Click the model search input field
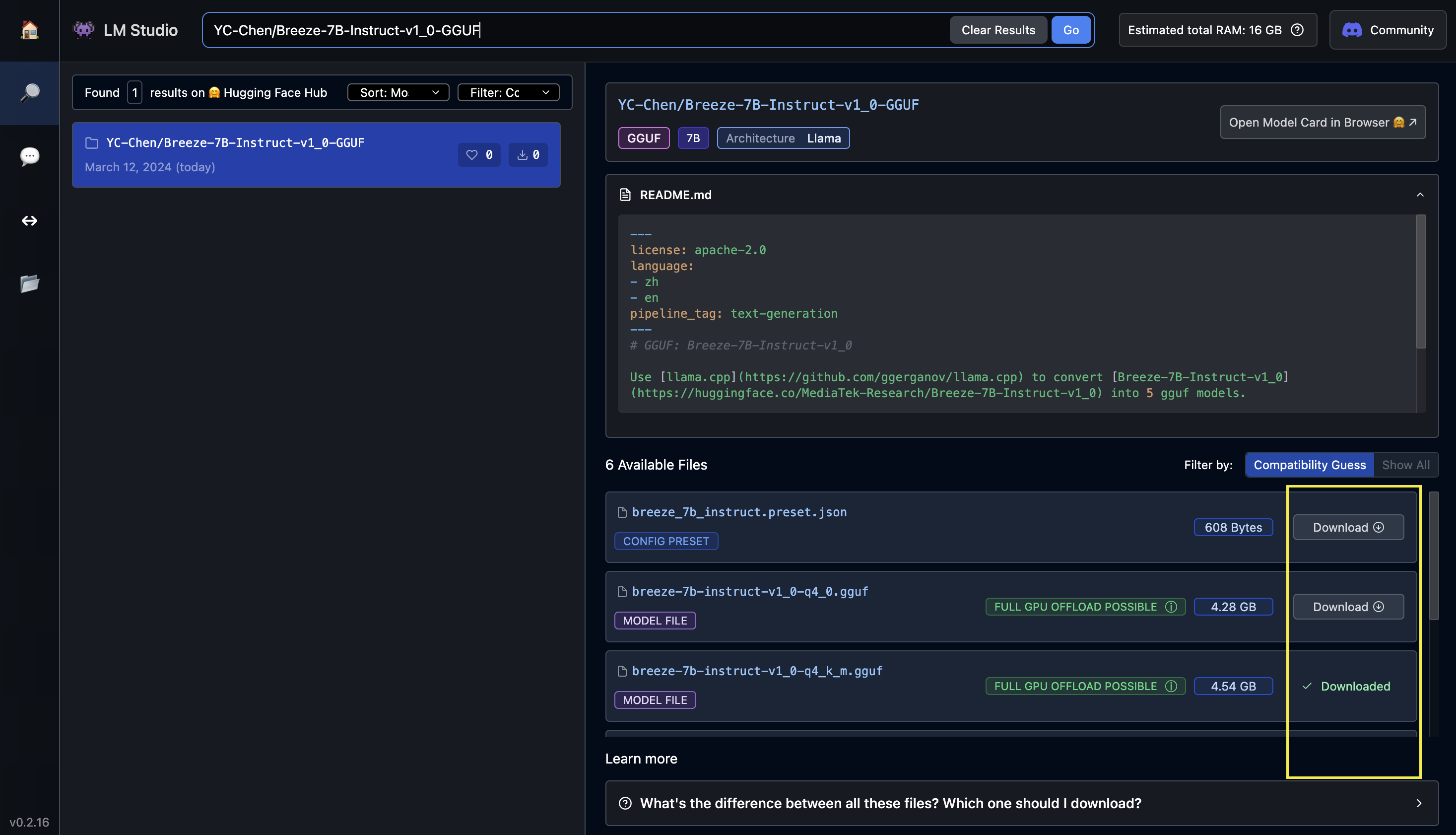The width and height of the screenshot is (1456, 835). [x=573, y=30]
